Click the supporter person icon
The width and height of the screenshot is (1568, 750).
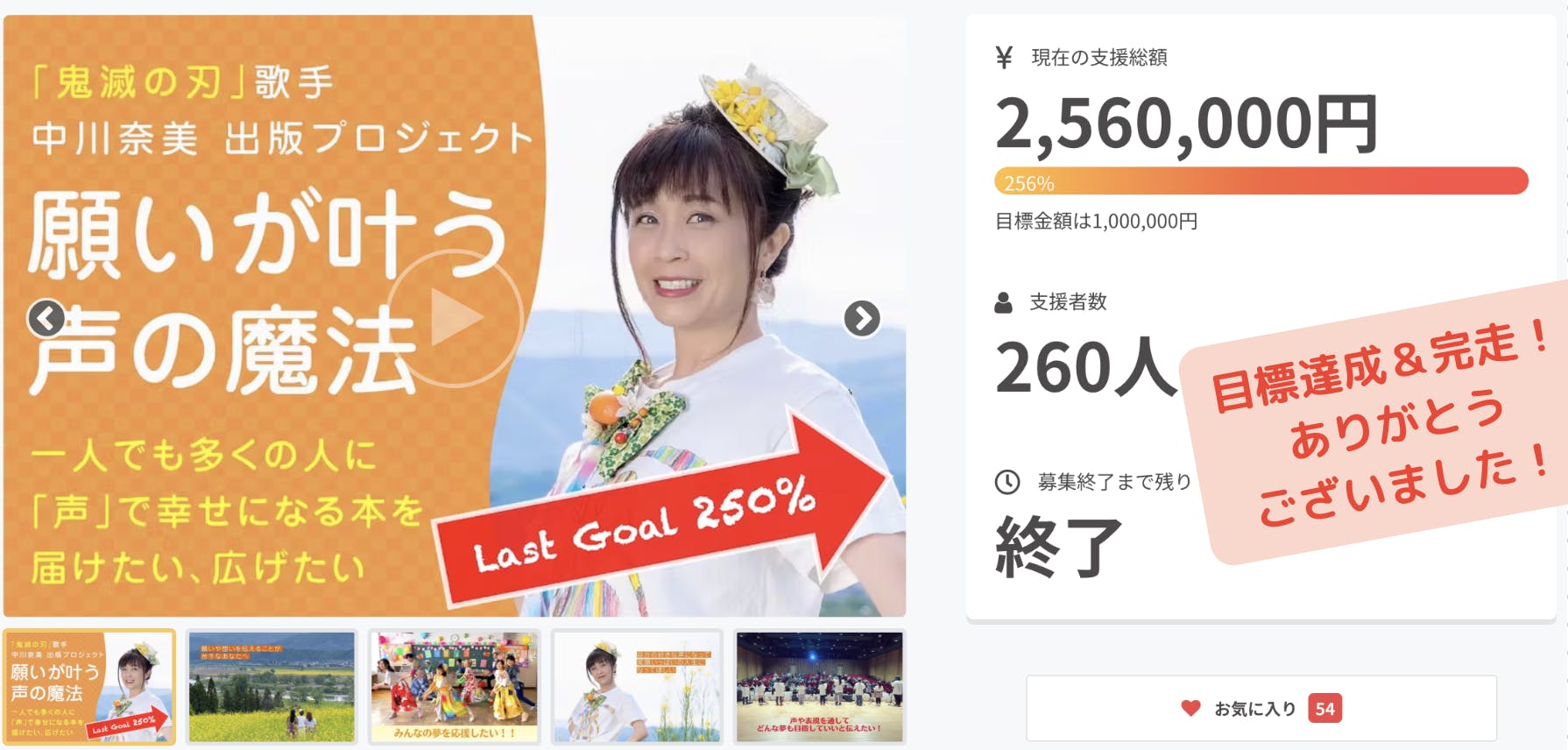point(1004,302)
